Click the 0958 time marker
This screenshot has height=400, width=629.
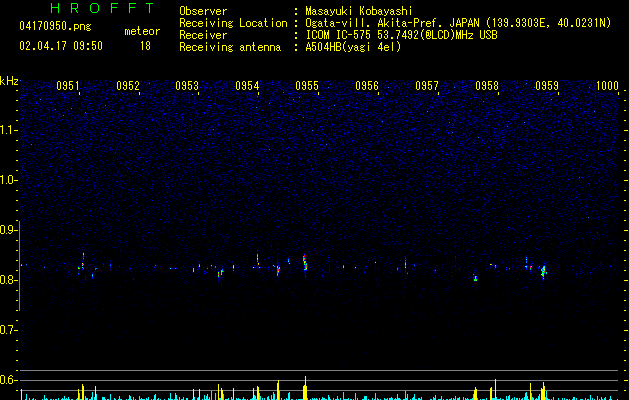[487, 86]
